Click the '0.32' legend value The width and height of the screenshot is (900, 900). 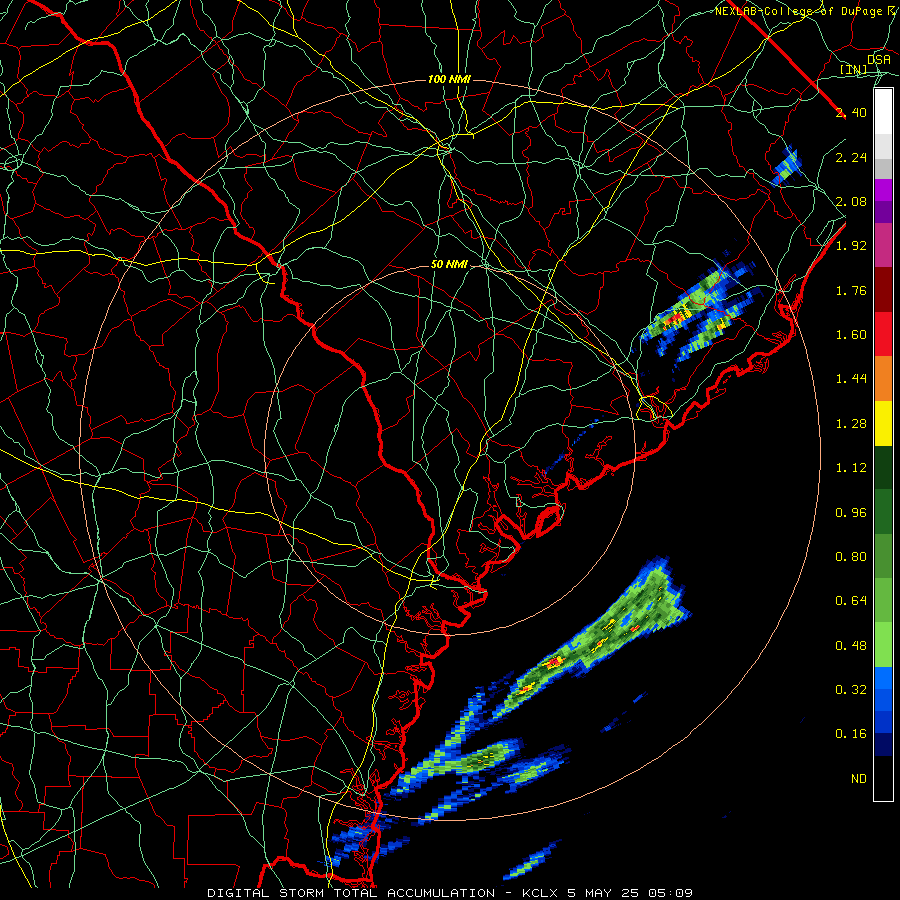click(x=851, y=690)
